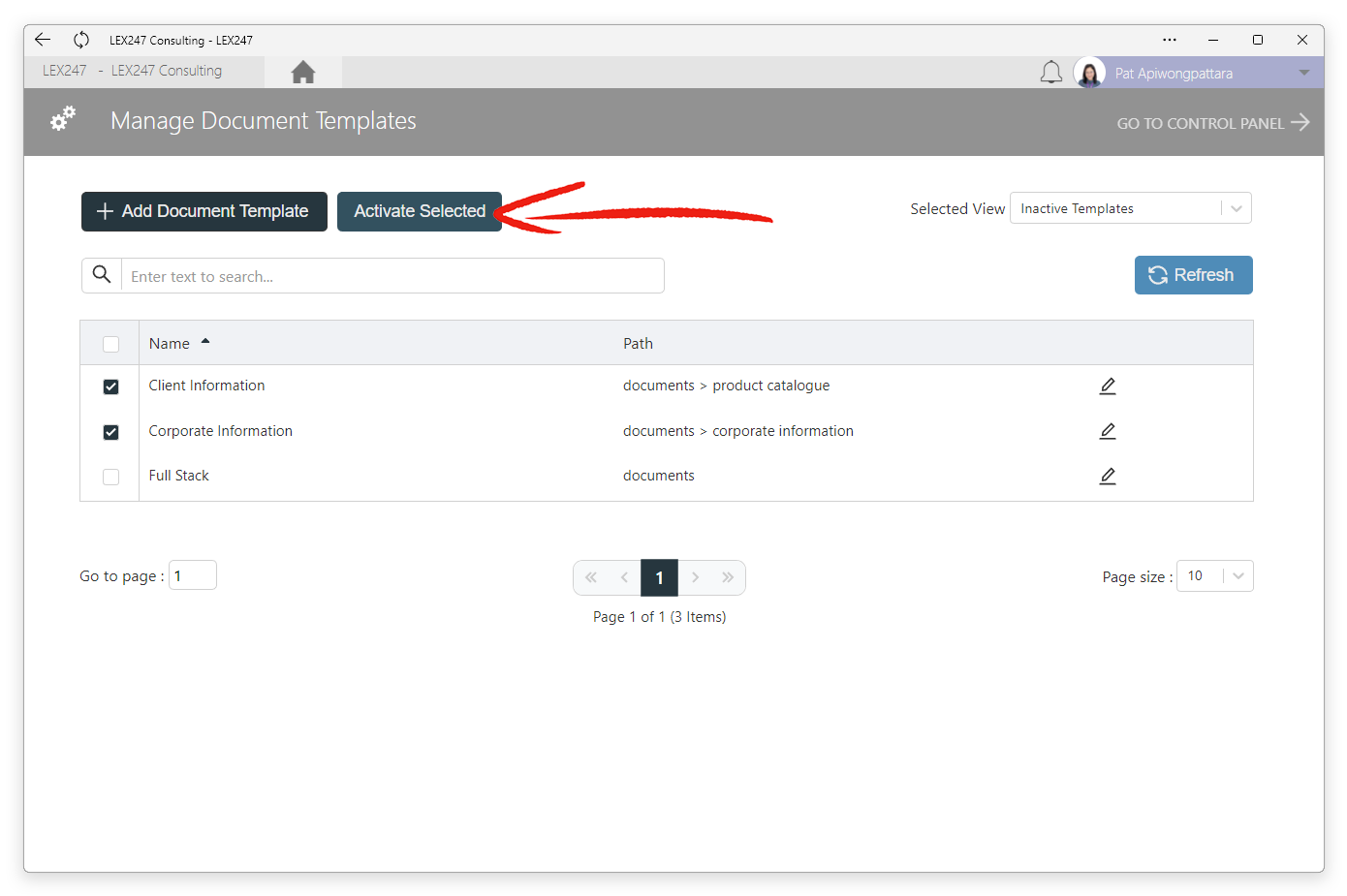Image resolution: width=1347 pixels, height=896 pixels.
Task: Click the search magnifier icon
Action: (102, 275)
